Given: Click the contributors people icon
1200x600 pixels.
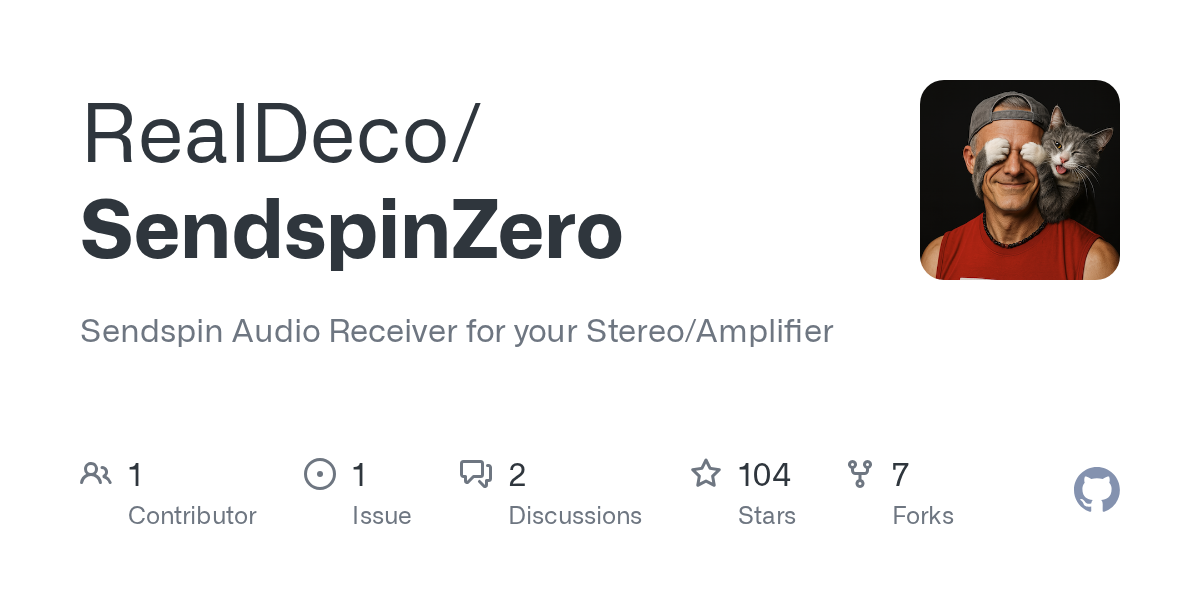Looking at the screenshot, I should pos(96,474).
